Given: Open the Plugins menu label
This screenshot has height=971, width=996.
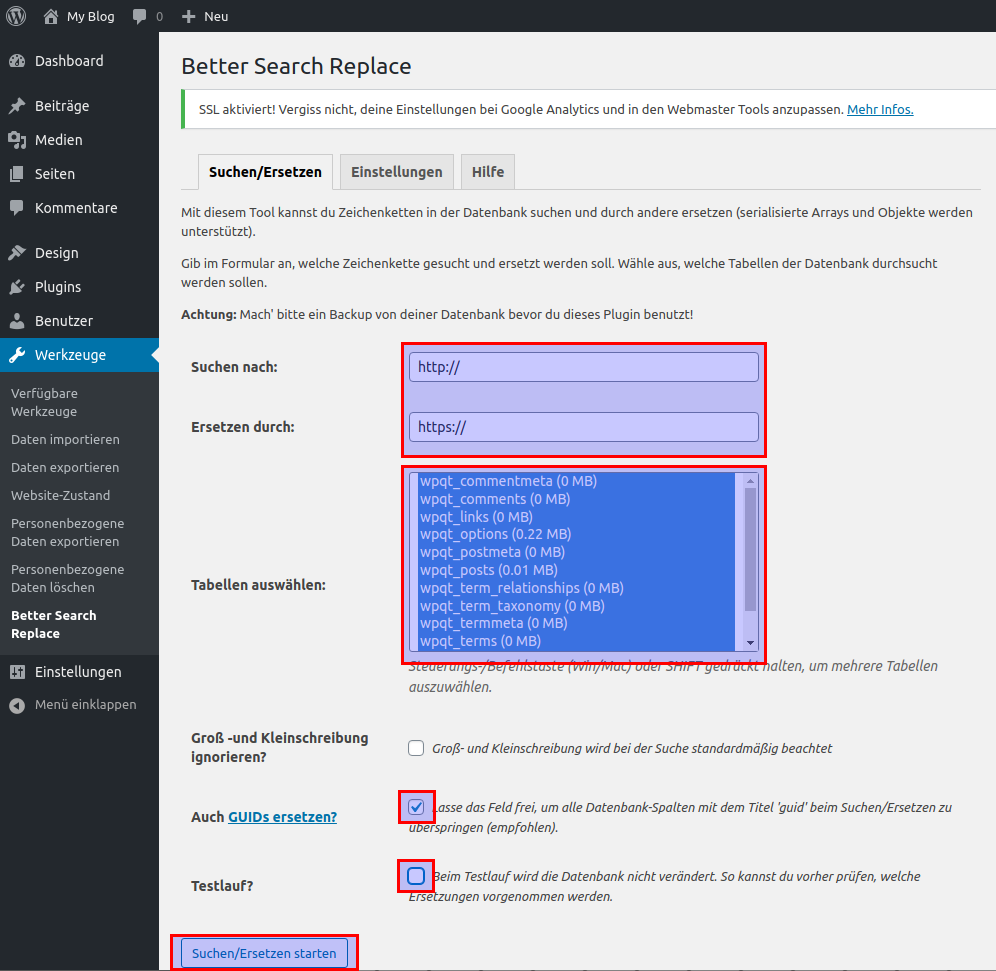Looking at the screenshot, I should [58, 287].
